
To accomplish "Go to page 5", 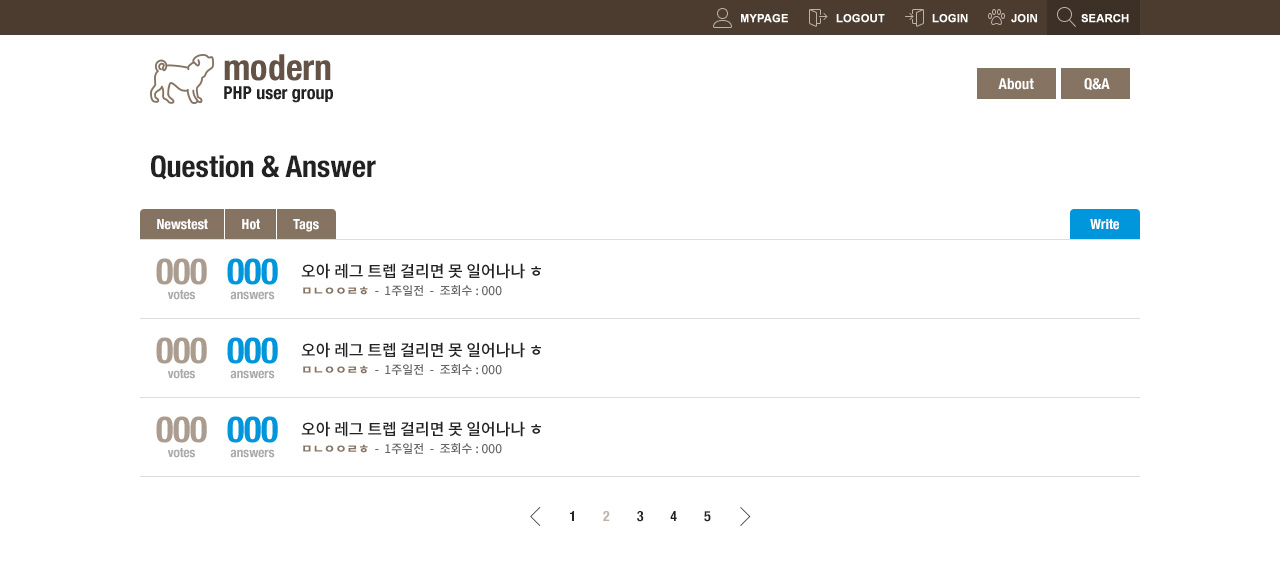I will click(x=707, y=517).
